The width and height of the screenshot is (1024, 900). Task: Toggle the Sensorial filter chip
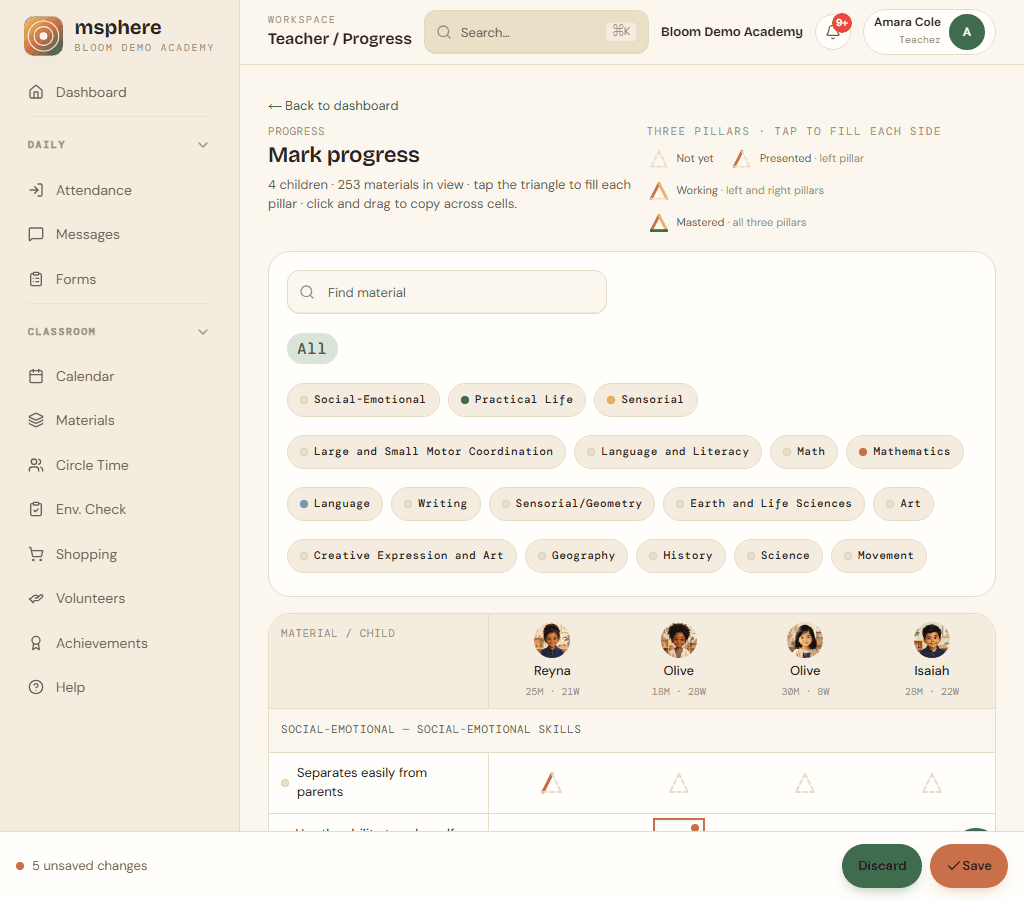pos(645,399)
